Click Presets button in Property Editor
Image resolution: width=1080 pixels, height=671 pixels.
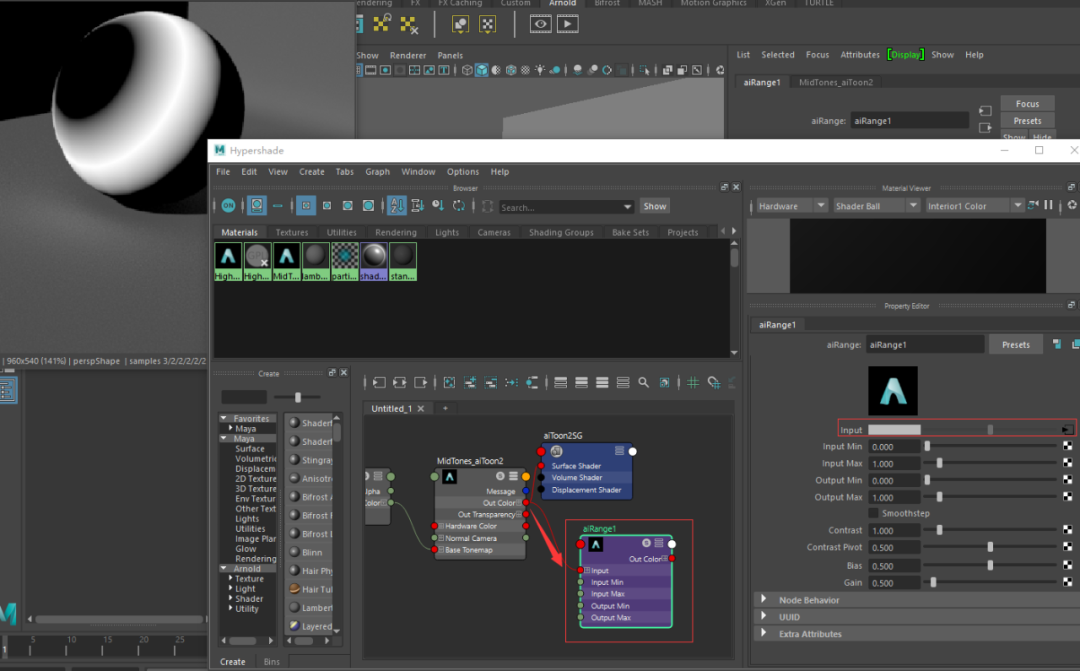(x=1016, y=344)
